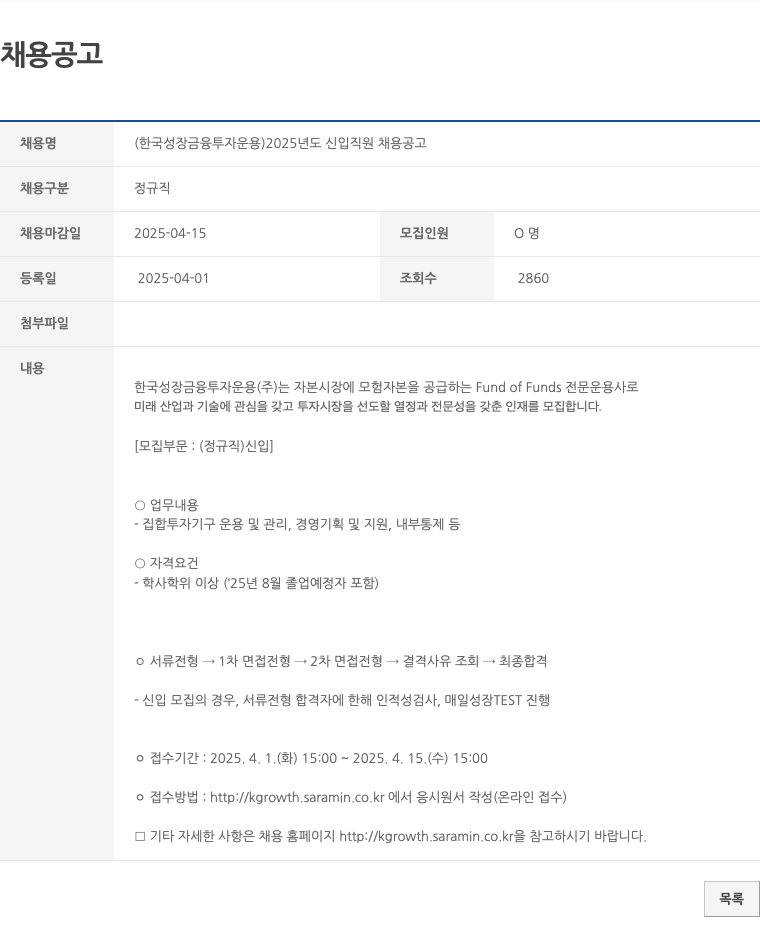Click the 첨부파일 label
760x932 pixels.
(45, 323)
